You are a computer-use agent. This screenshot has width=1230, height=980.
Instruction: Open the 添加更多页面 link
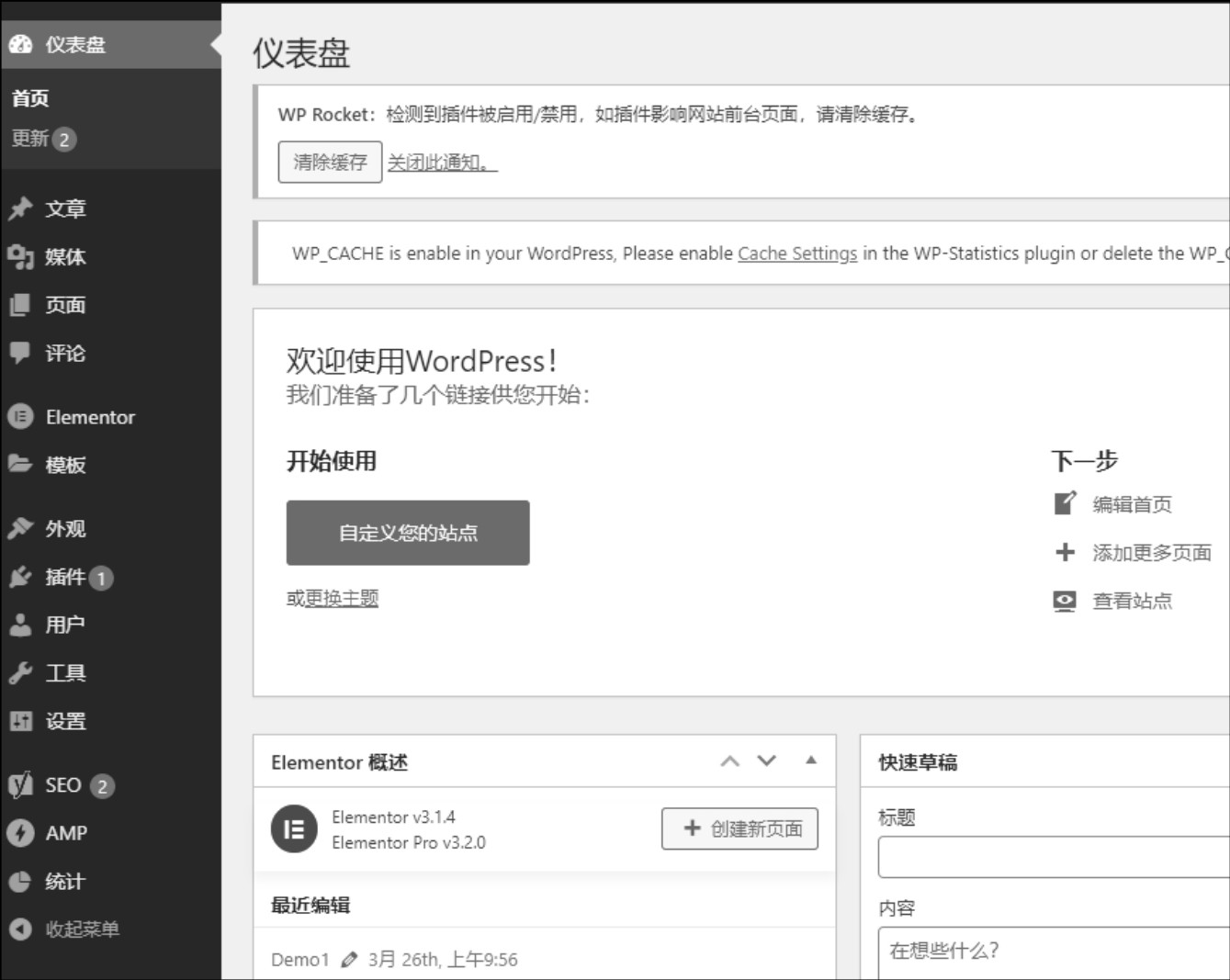click(x=1152, y=553)
